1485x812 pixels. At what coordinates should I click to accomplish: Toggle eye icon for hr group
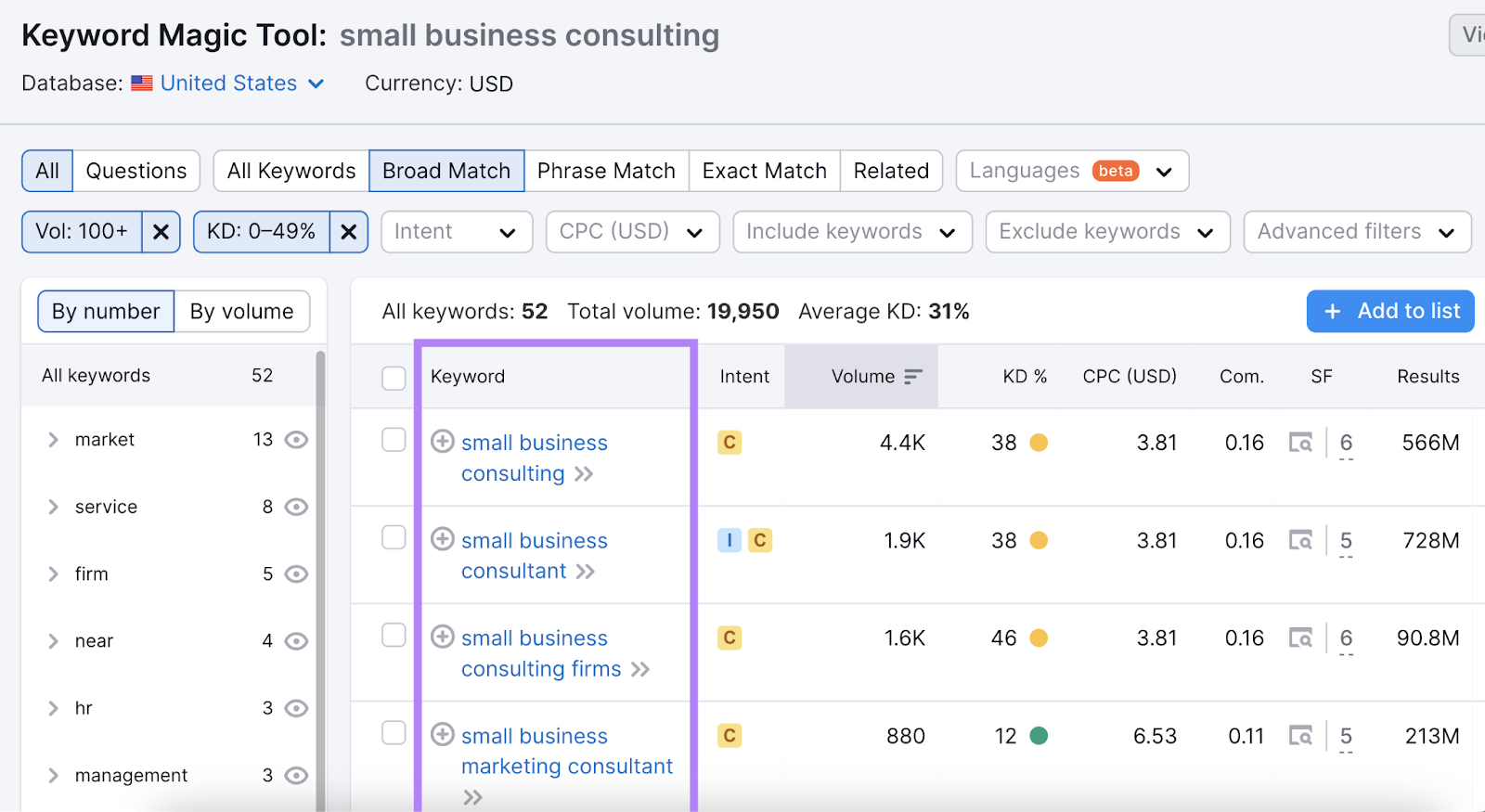tap(296, 709)
